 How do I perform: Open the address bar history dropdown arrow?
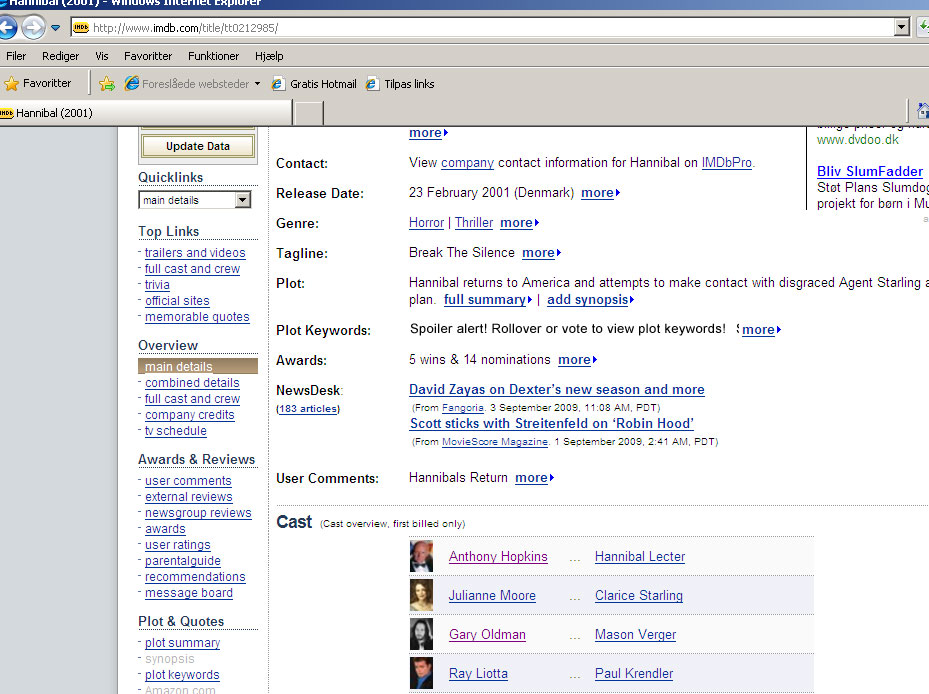[902, 27]
